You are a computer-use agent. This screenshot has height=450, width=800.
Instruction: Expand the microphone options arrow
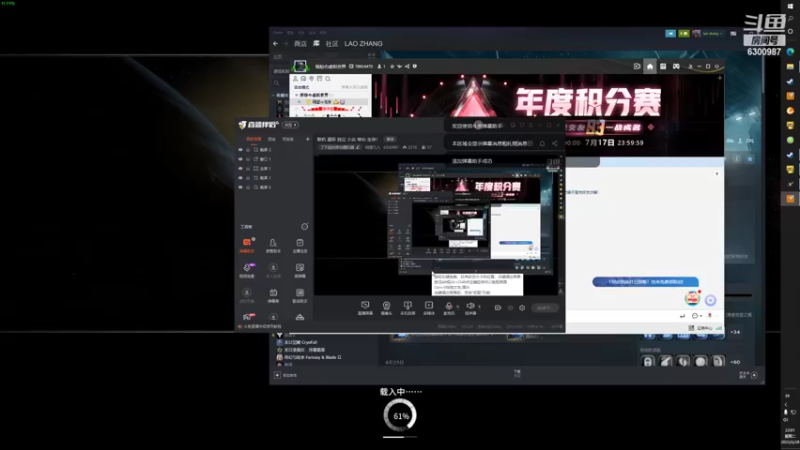[458, 307]
